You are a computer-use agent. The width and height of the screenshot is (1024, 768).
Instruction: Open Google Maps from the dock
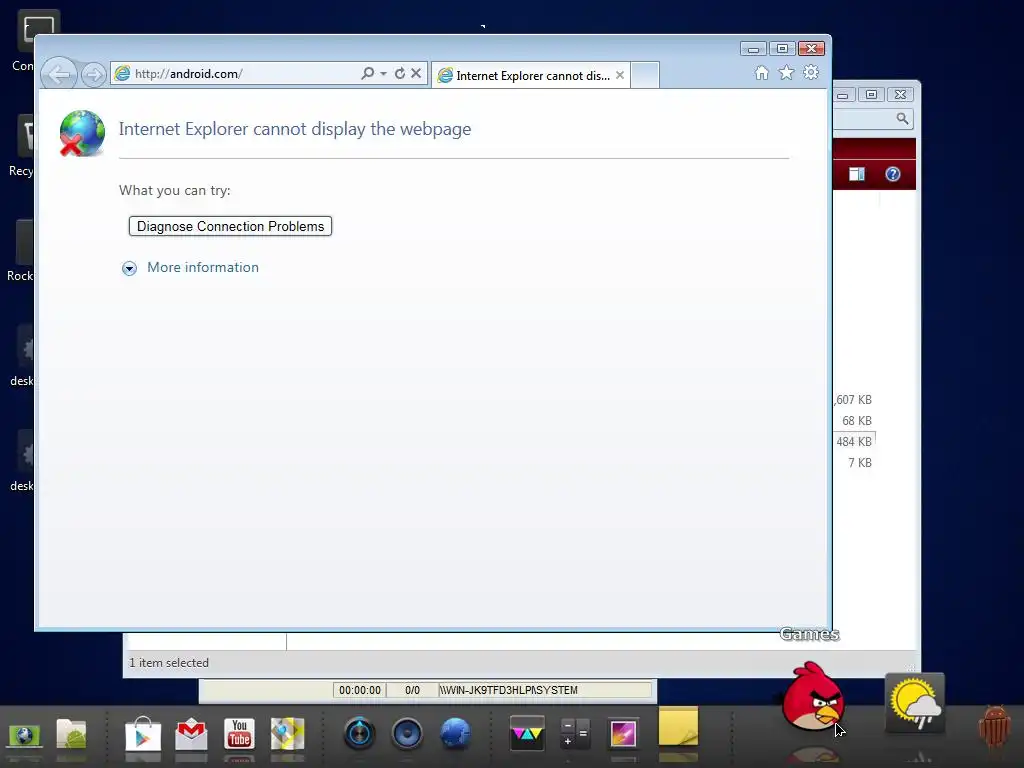287,733
